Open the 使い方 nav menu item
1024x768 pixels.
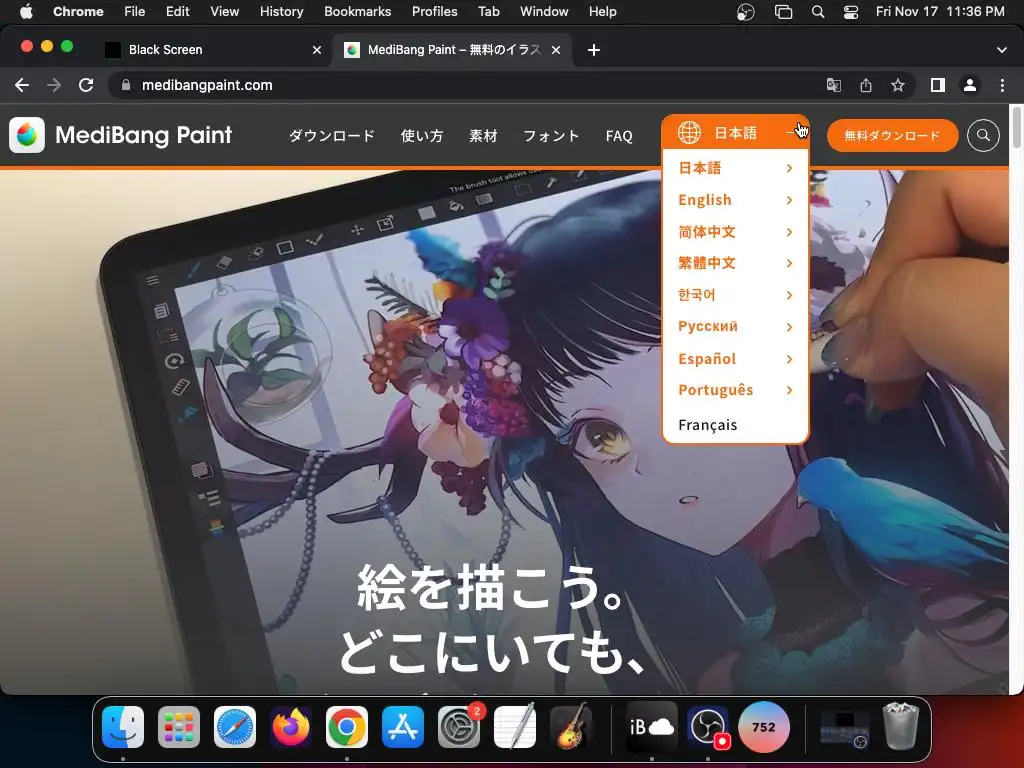[422, 136]
